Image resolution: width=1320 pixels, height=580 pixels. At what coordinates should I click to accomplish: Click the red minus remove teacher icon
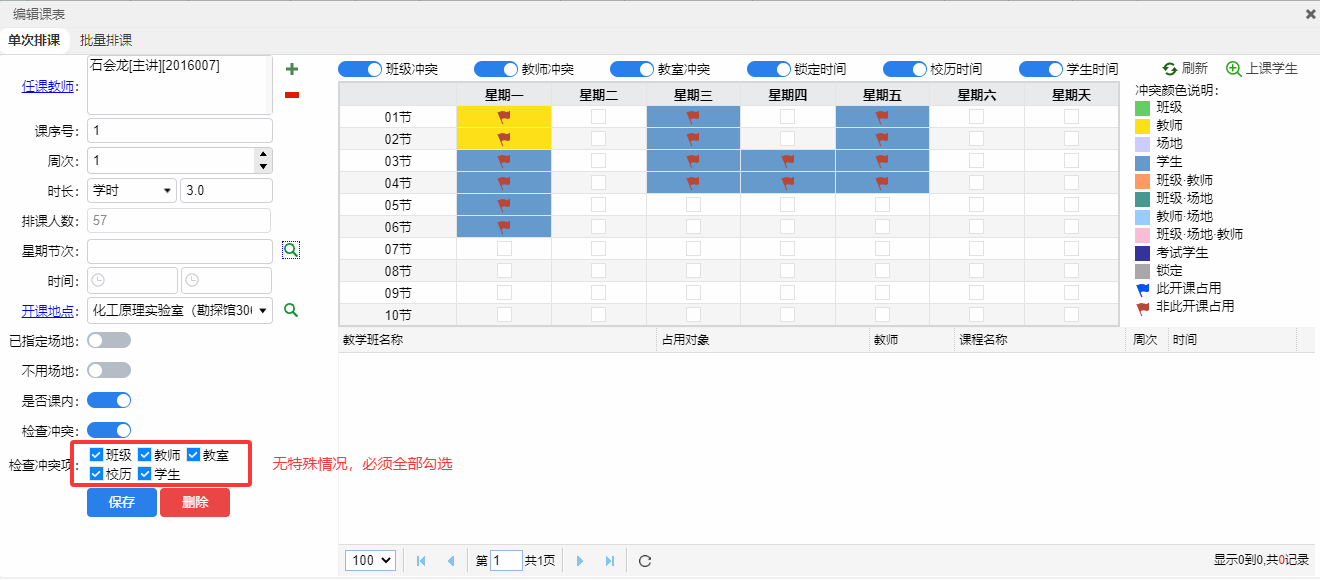(x=292, y=95)
